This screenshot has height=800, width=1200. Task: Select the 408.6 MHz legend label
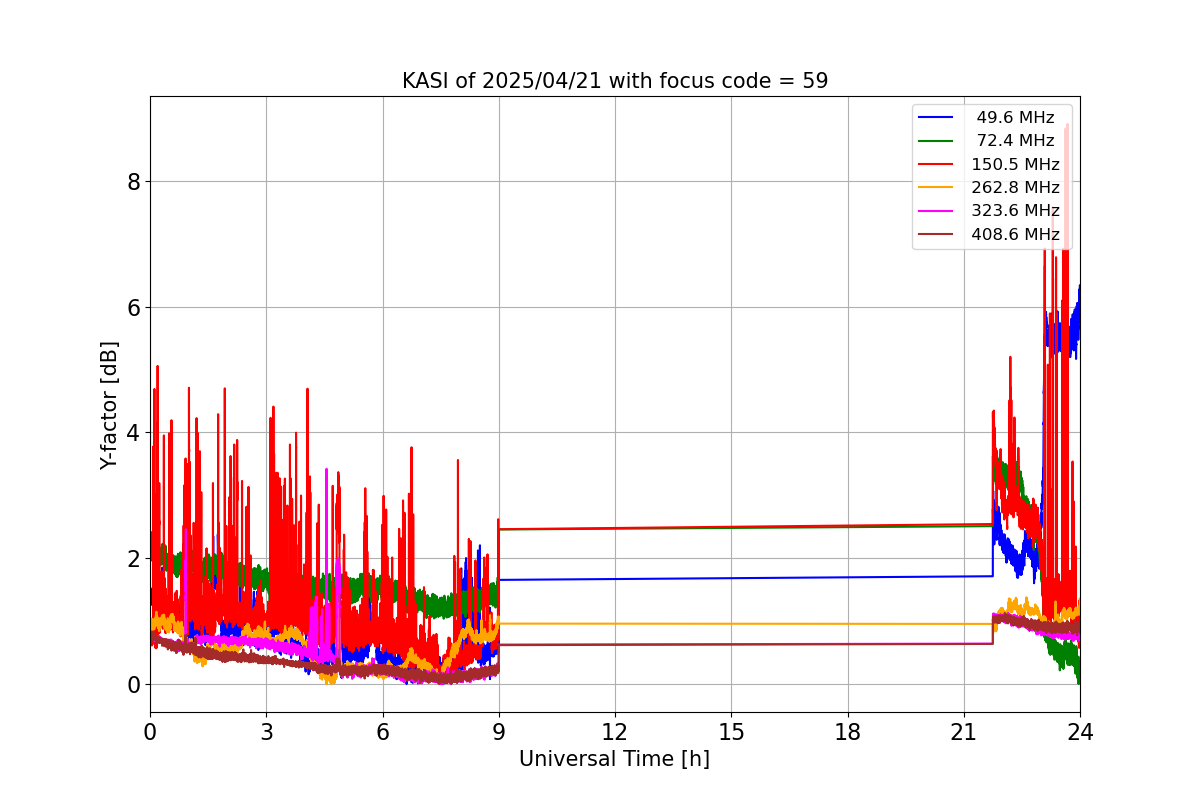pos(1015,234)
